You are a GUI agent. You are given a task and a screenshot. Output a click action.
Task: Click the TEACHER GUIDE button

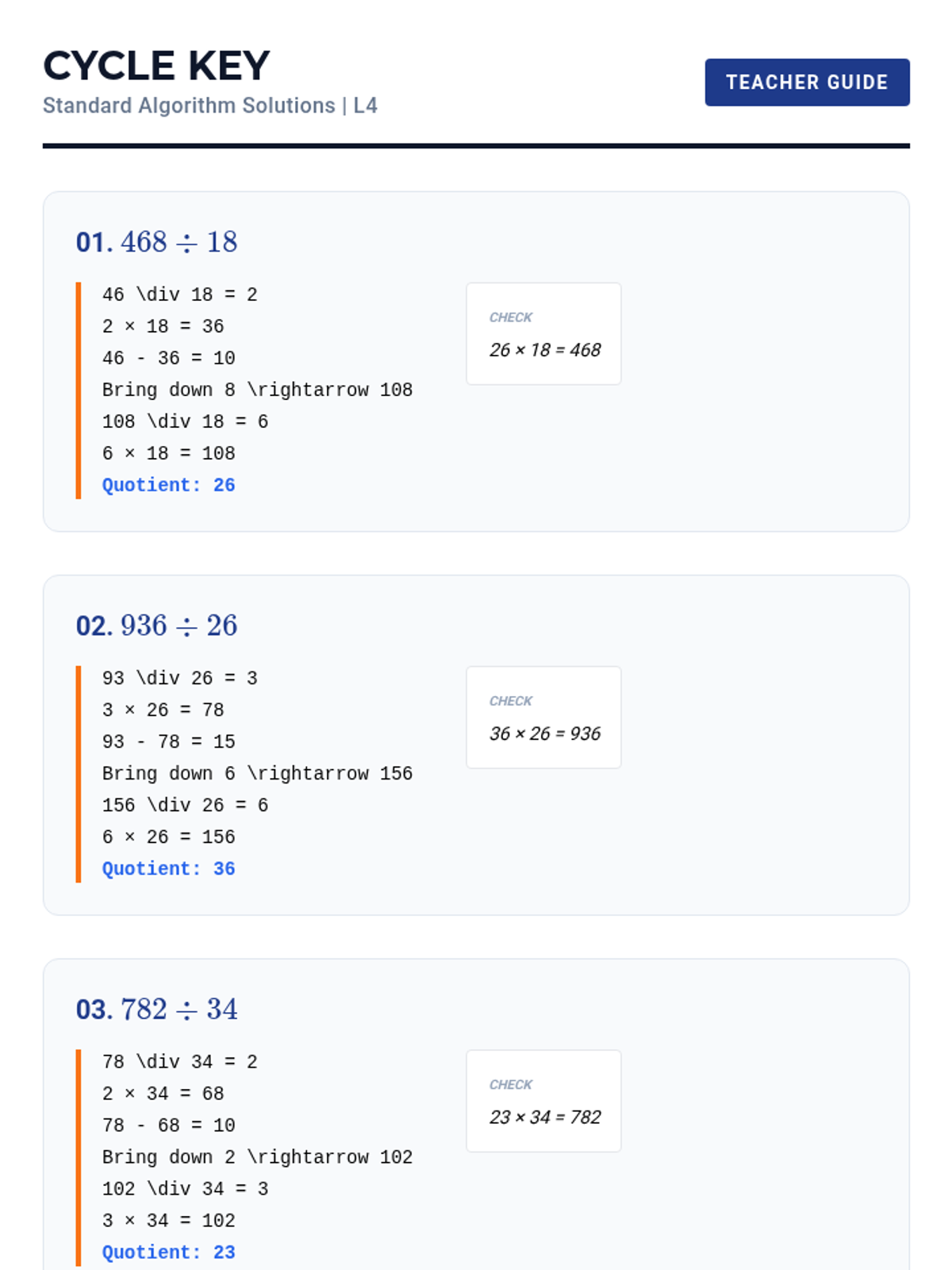(806, 82)
